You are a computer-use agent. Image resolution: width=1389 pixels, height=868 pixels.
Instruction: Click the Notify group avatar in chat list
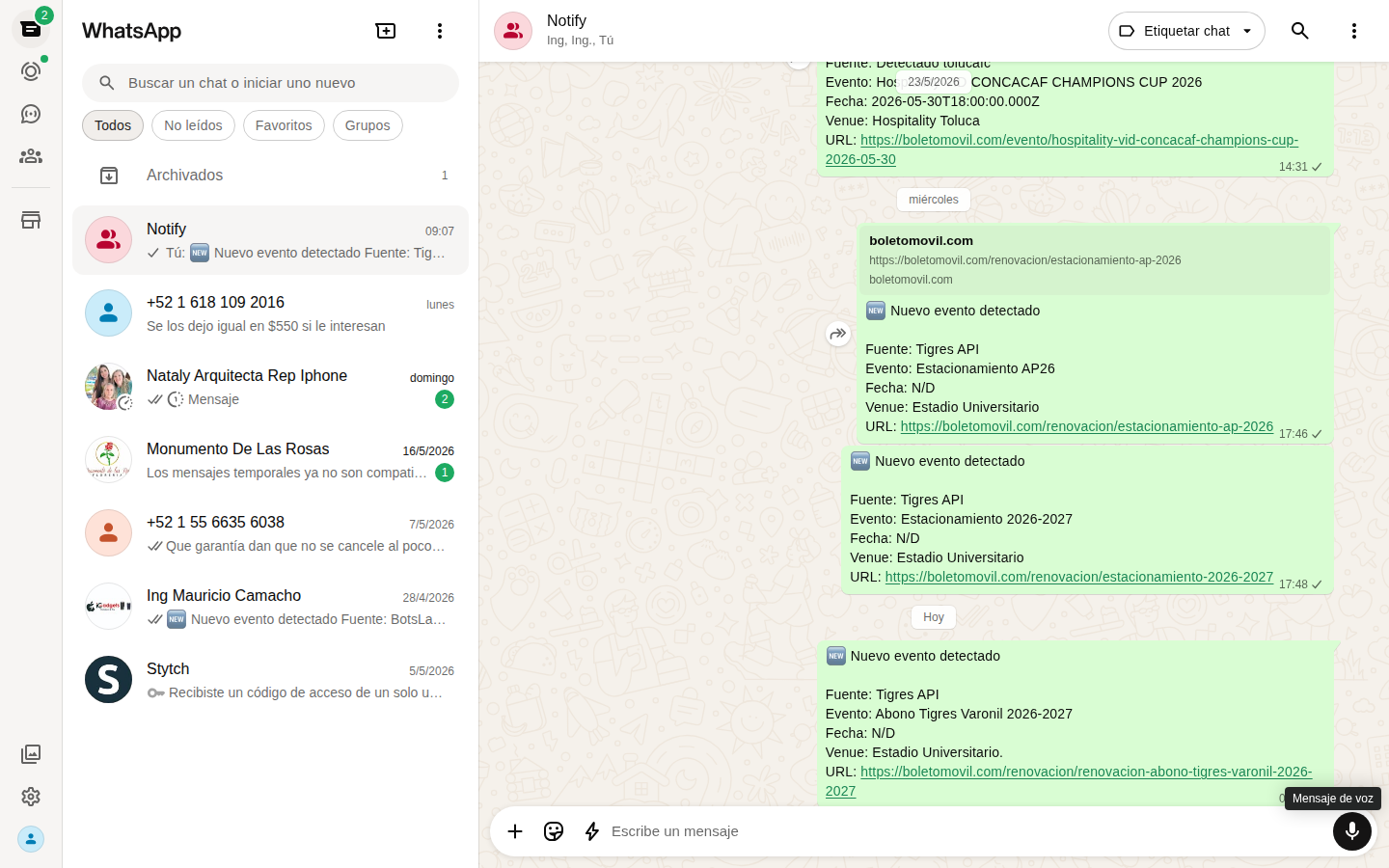(x=108, y=240)
